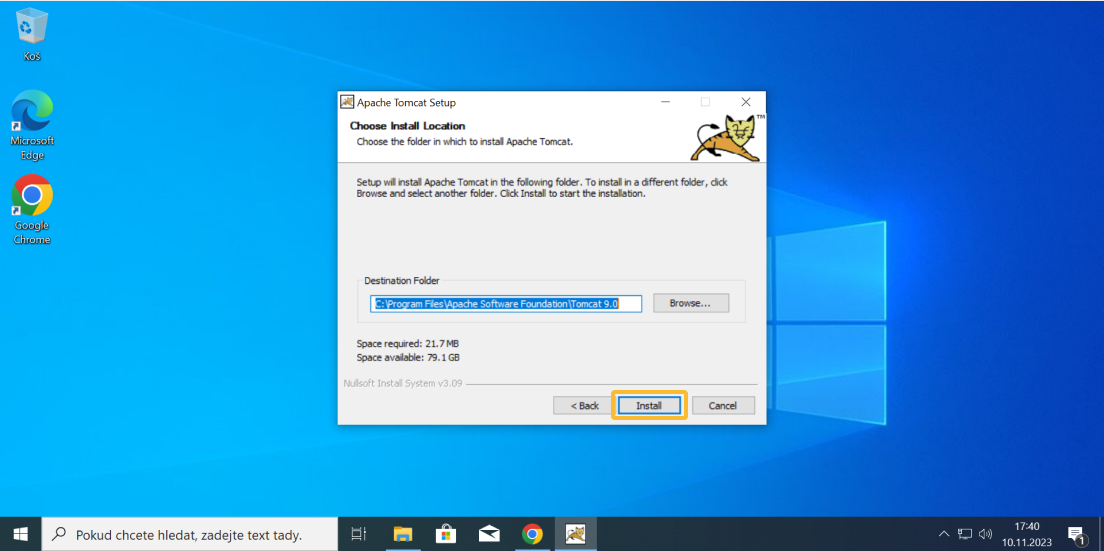Click Browse... to choose another folder

pyautogui.click(x=690, y=303)
